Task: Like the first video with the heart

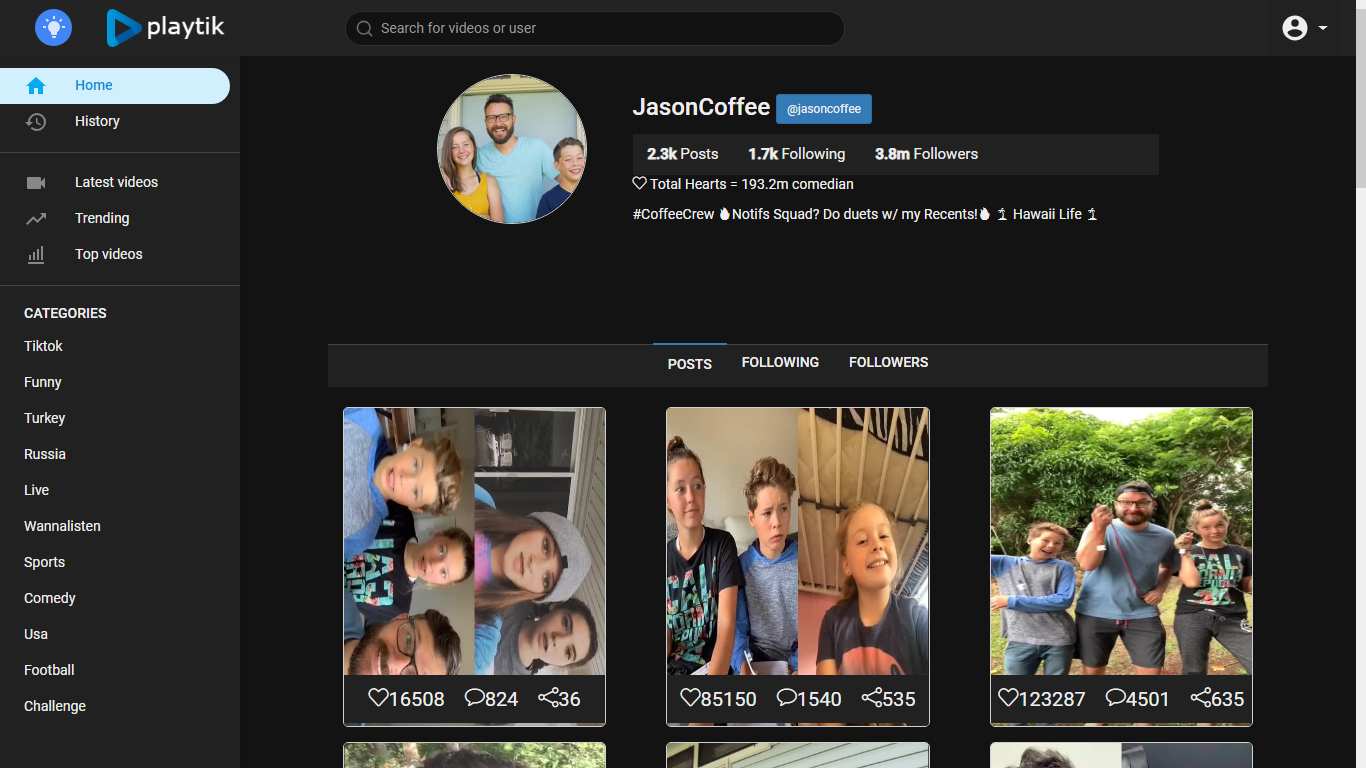Action: [x=379, y=698]
